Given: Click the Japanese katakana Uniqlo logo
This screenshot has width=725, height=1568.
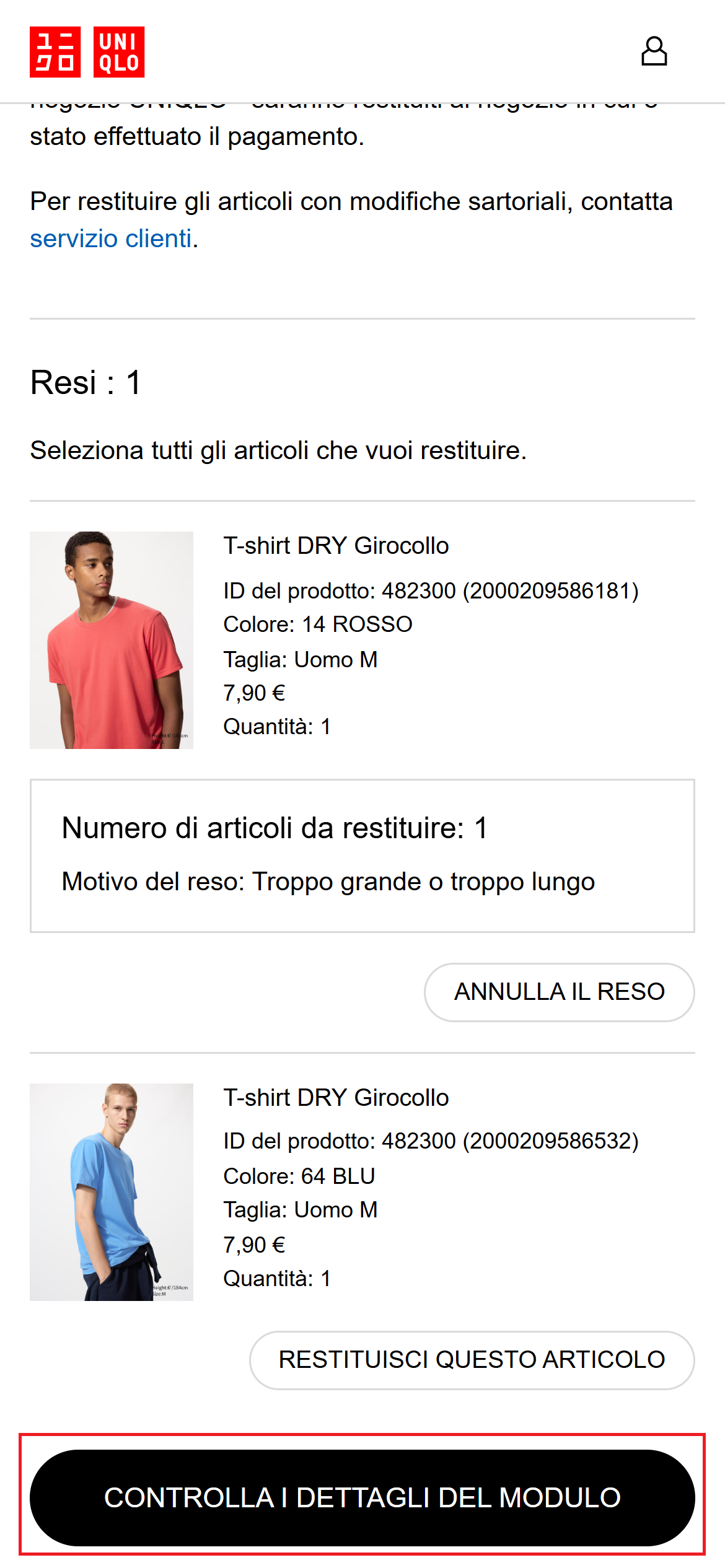Looking at the screenshot, I should 55,52.
